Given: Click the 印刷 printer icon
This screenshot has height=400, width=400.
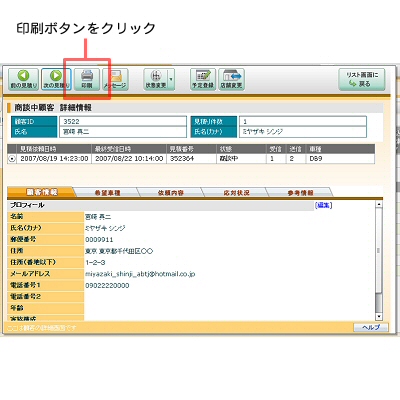Looking at the screenshot, I should [x=87, y=79].
